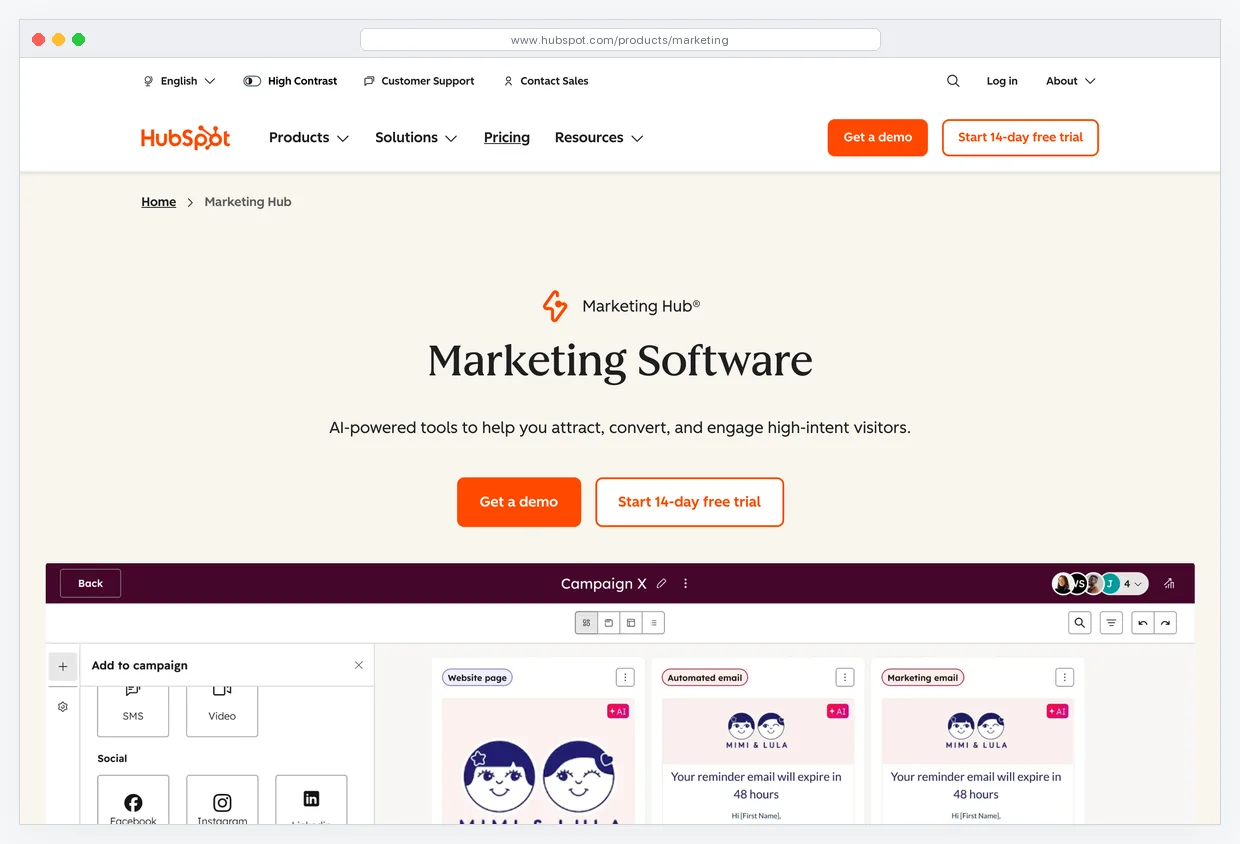Viewport: 1240px width, 844px height.
Task: Switch to list view in campaign toolbar
Action: [653, 623]
